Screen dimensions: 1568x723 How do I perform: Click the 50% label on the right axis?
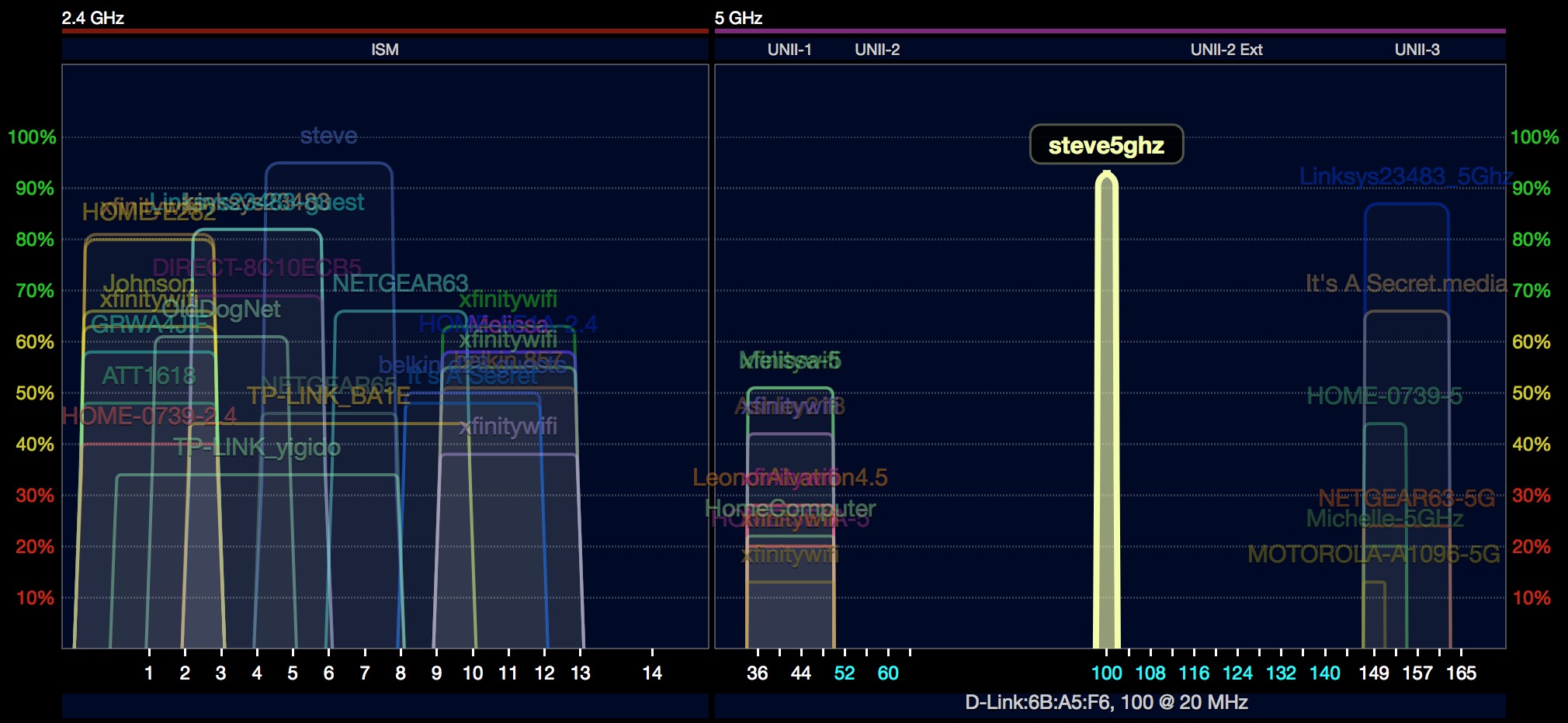coord(1532,393)
